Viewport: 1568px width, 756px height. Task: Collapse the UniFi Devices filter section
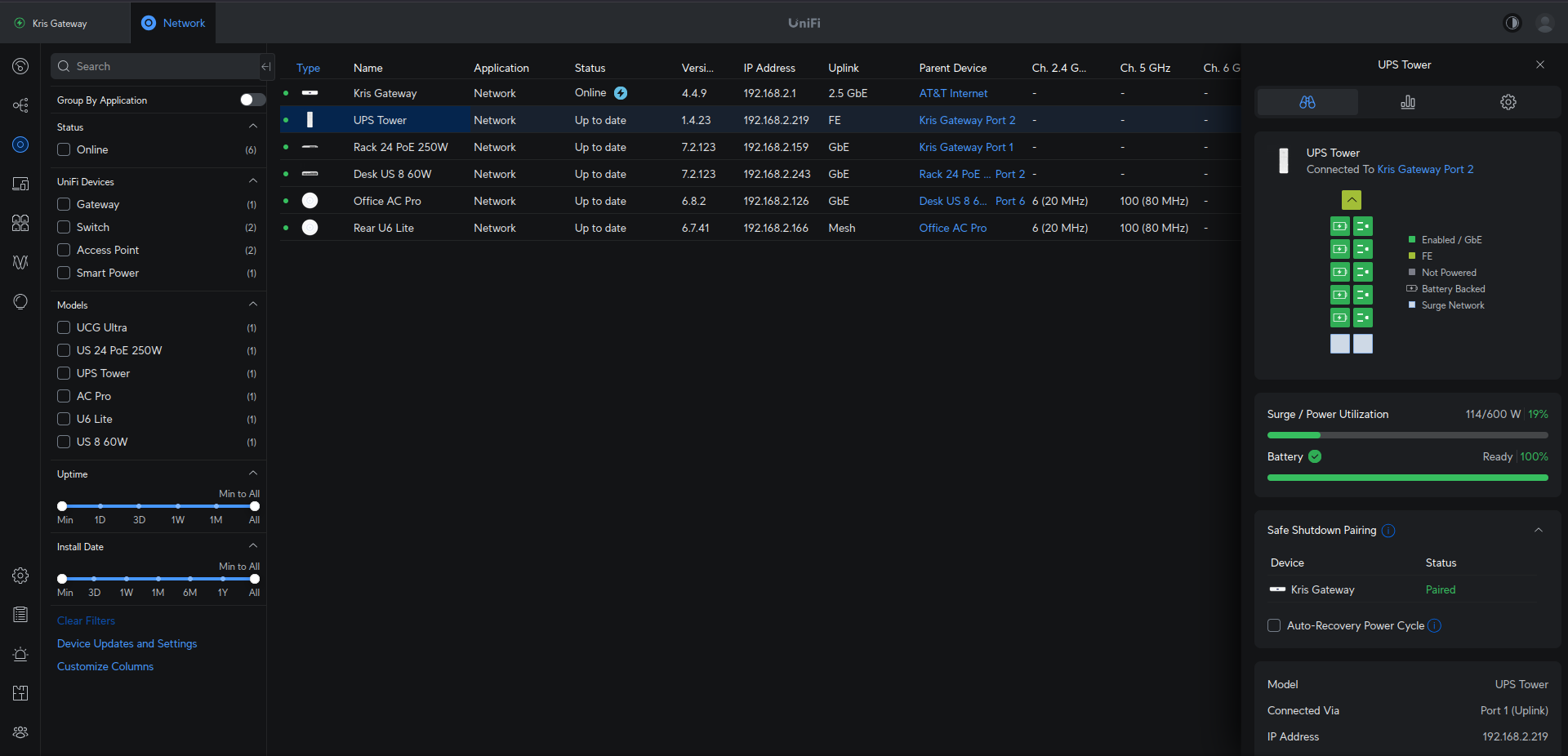[x=252, y=181]
